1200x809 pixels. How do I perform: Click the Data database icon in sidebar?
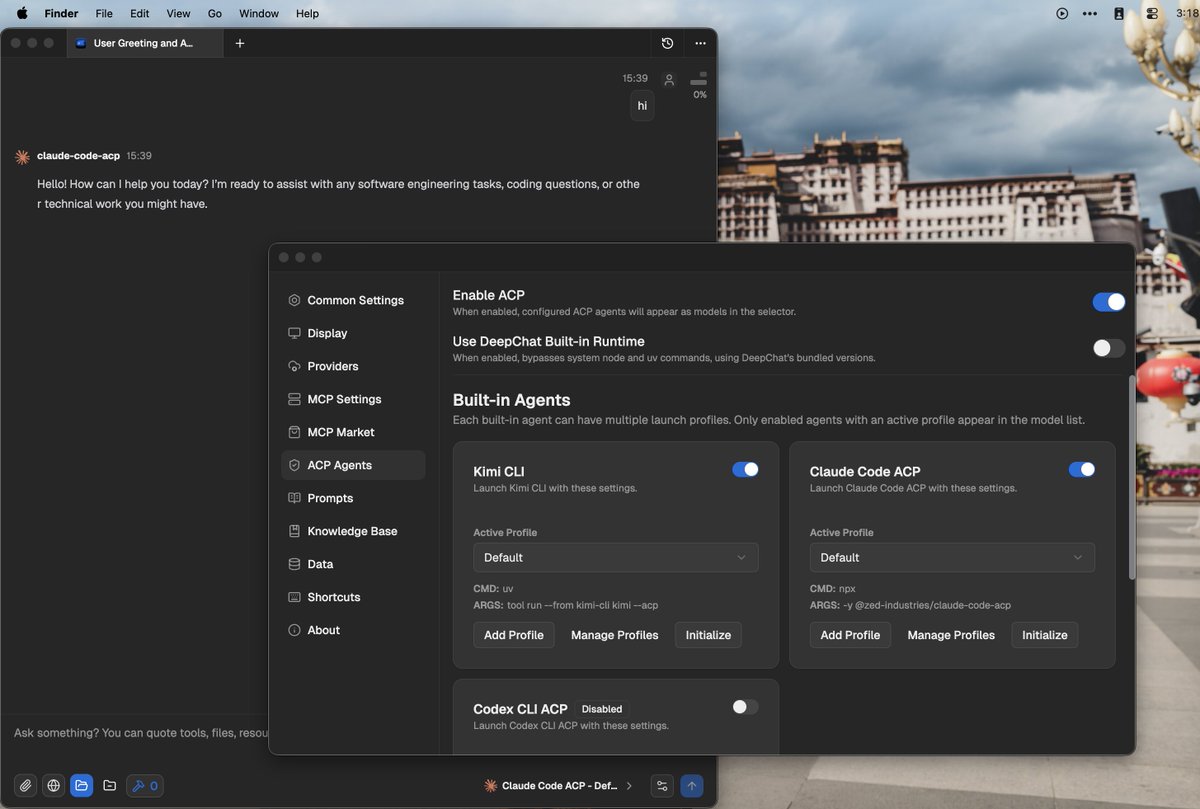294,564
